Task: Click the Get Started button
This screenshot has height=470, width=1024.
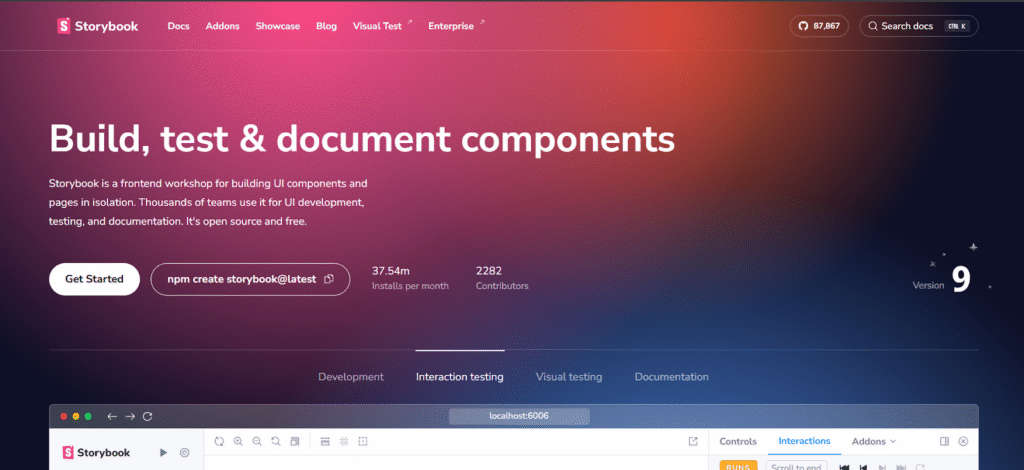Action: (x=94, y=279)
